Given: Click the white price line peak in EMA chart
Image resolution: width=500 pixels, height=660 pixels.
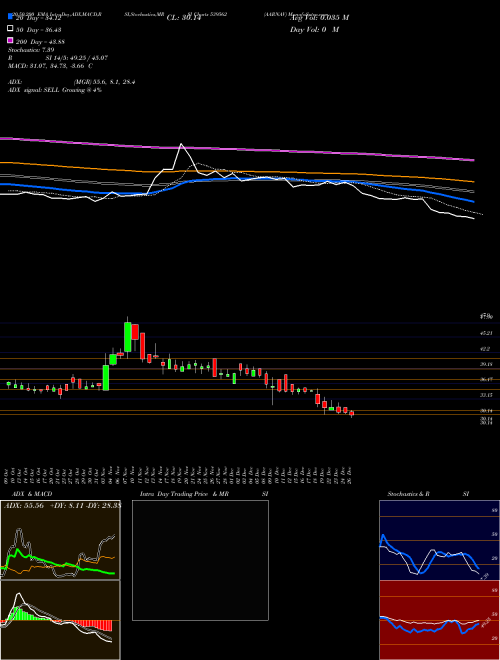Looking at the screenshot, I should click(181, 144).
